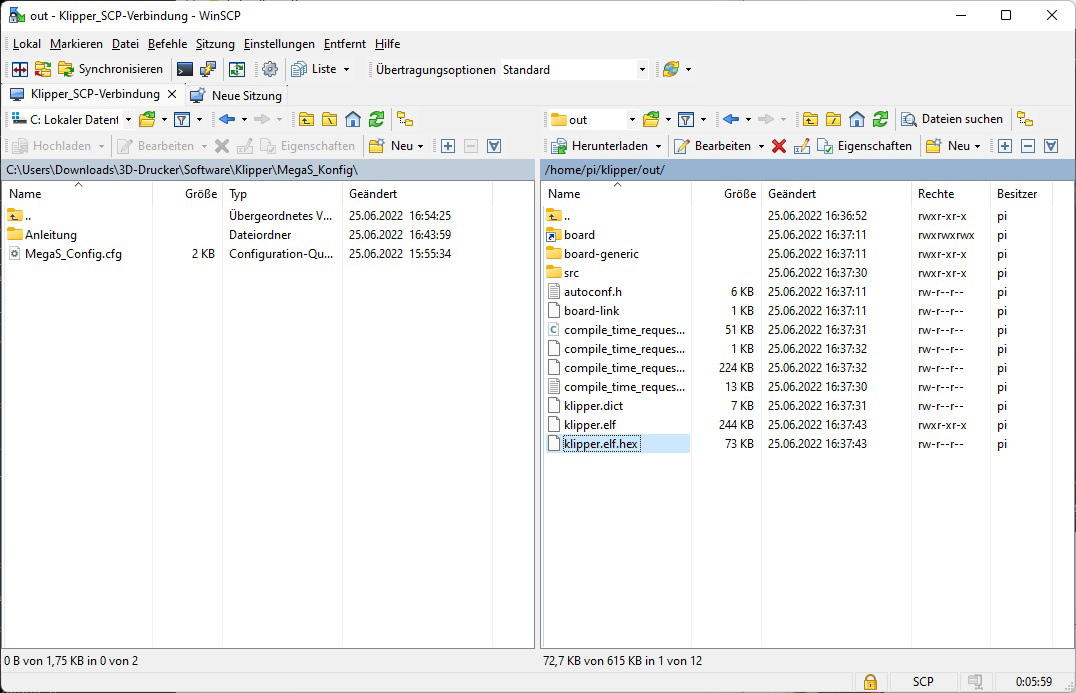Go back in local panel history
The width and height of the screenshot is (1076, 693).
[x=227, y=119]
